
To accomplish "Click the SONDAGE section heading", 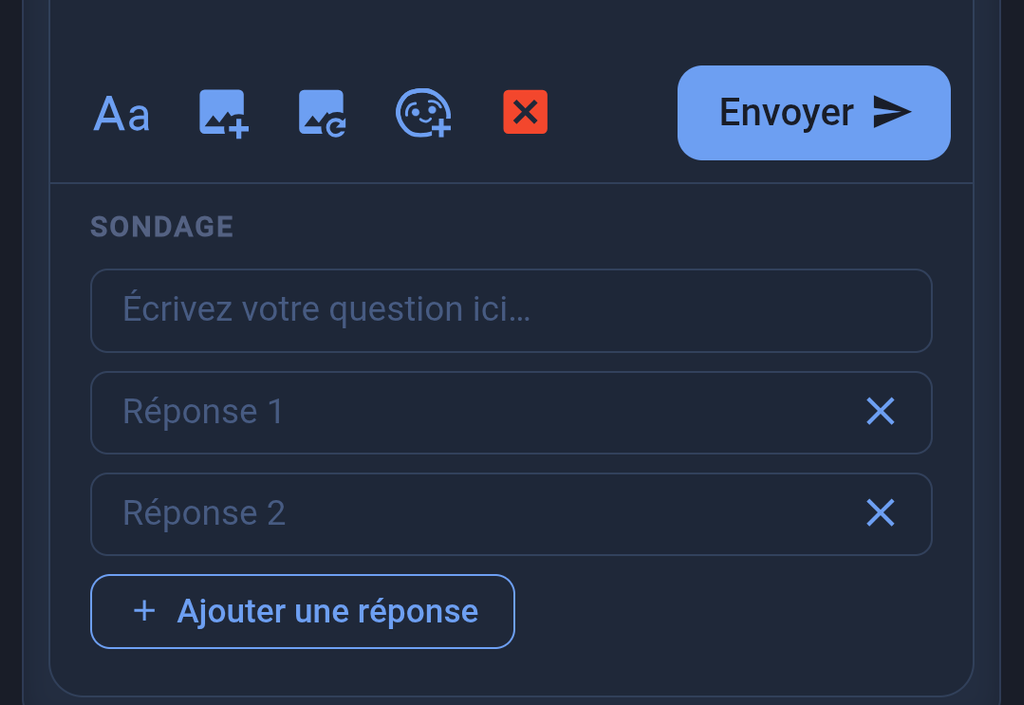I will pyautogui.click(x=162, y=227).
